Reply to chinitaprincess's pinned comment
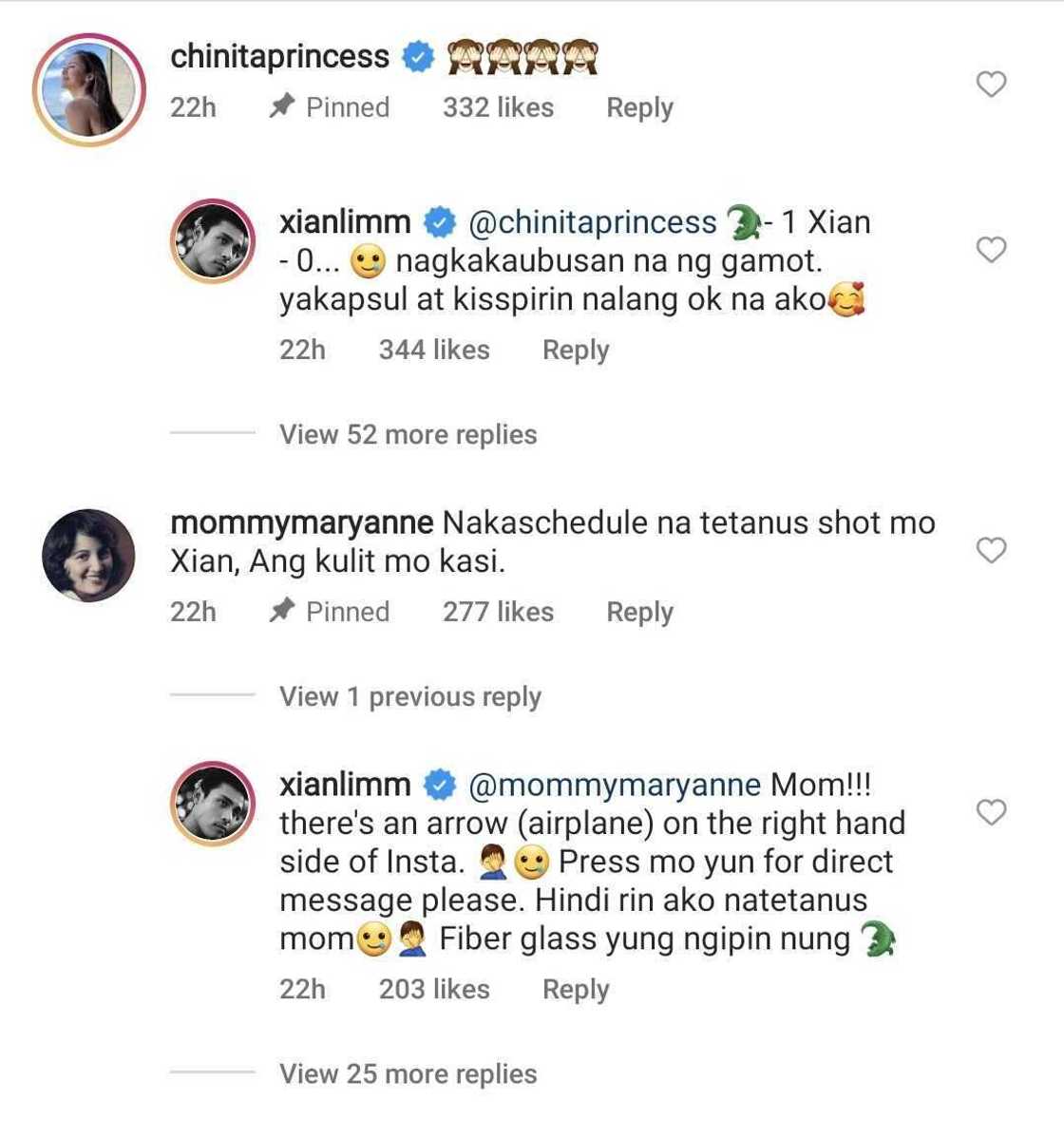 (639, 107)
